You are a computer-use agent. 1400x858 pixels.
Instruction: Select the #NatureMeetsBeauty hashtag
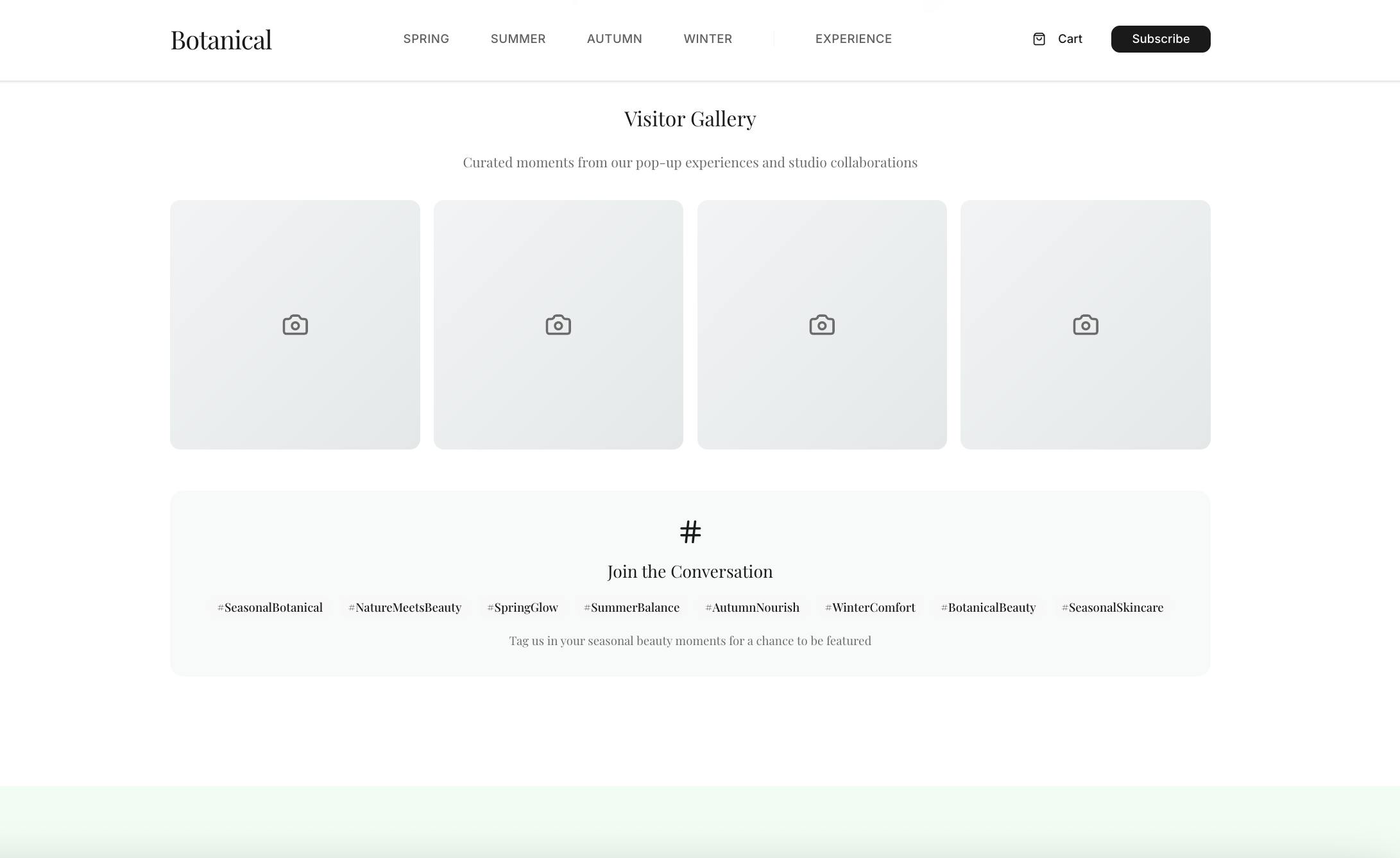pos(405,607)
